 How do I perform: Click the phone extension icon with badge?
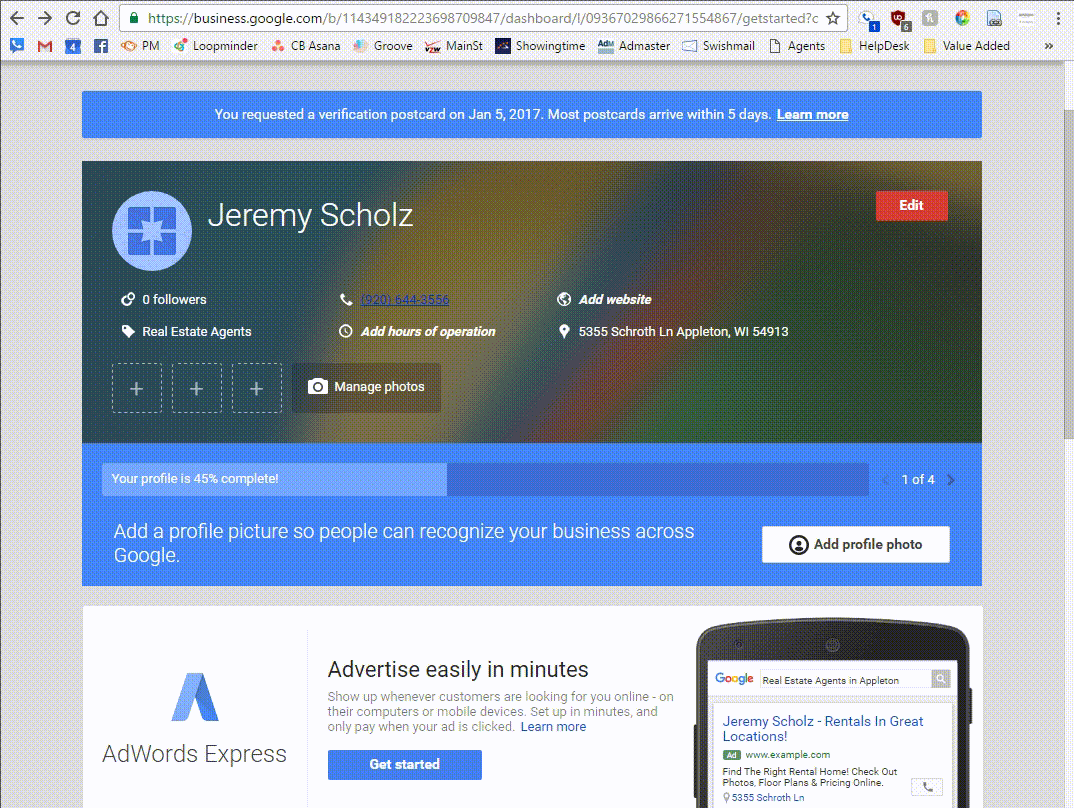869,20
